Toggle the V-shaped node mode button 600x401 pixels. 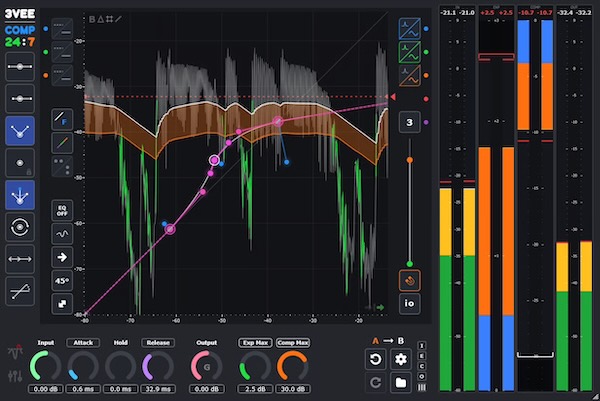pos(20,131)
